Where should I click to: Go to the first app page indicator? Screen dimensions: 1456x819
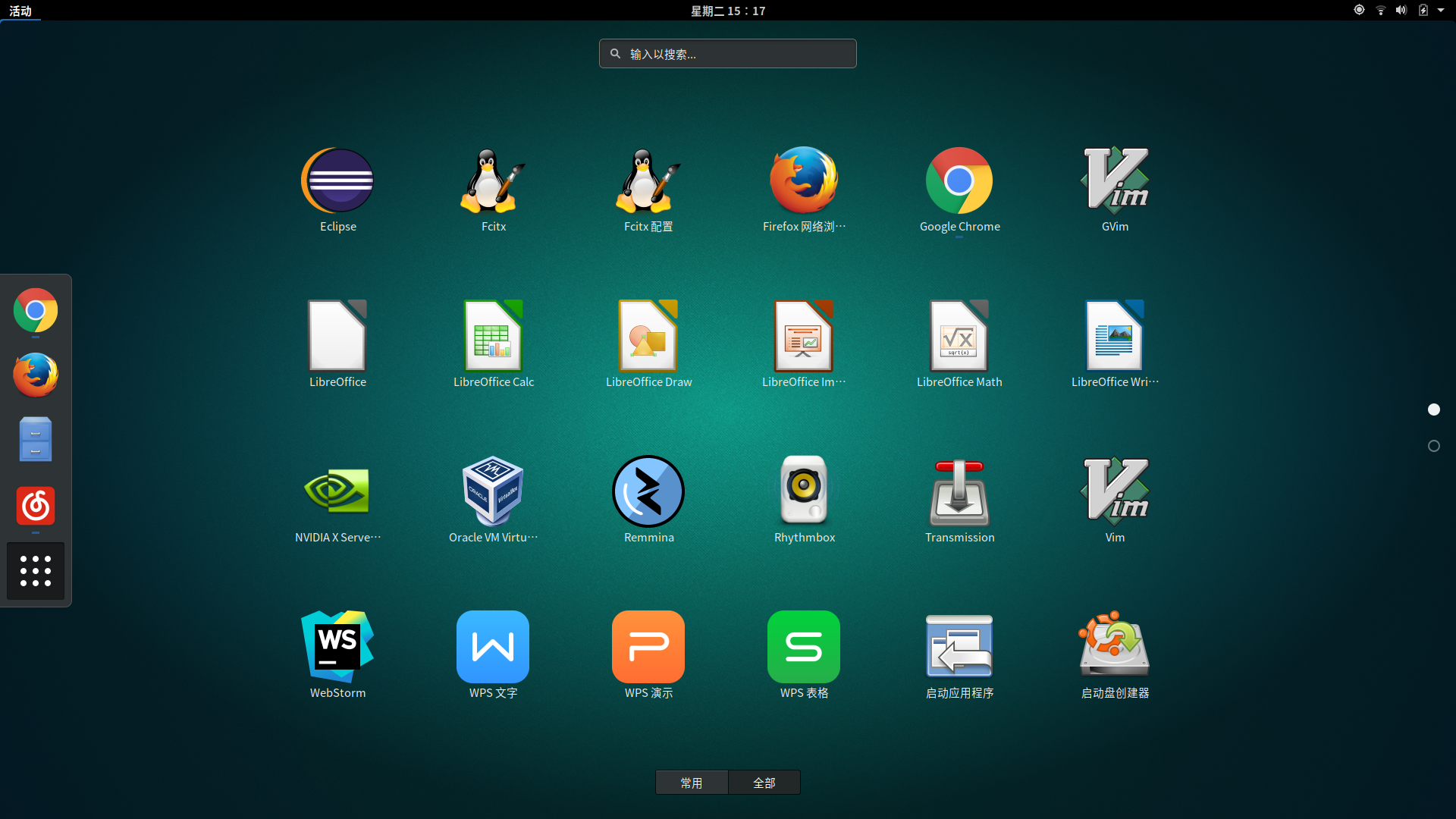1434,409
